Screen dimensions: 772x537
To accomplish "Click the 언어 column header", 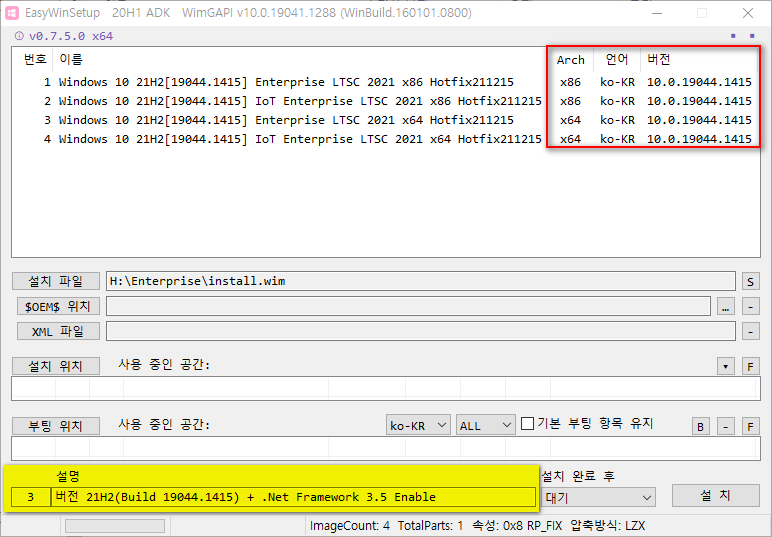I will pyautogui.click(x=617, y=60).
